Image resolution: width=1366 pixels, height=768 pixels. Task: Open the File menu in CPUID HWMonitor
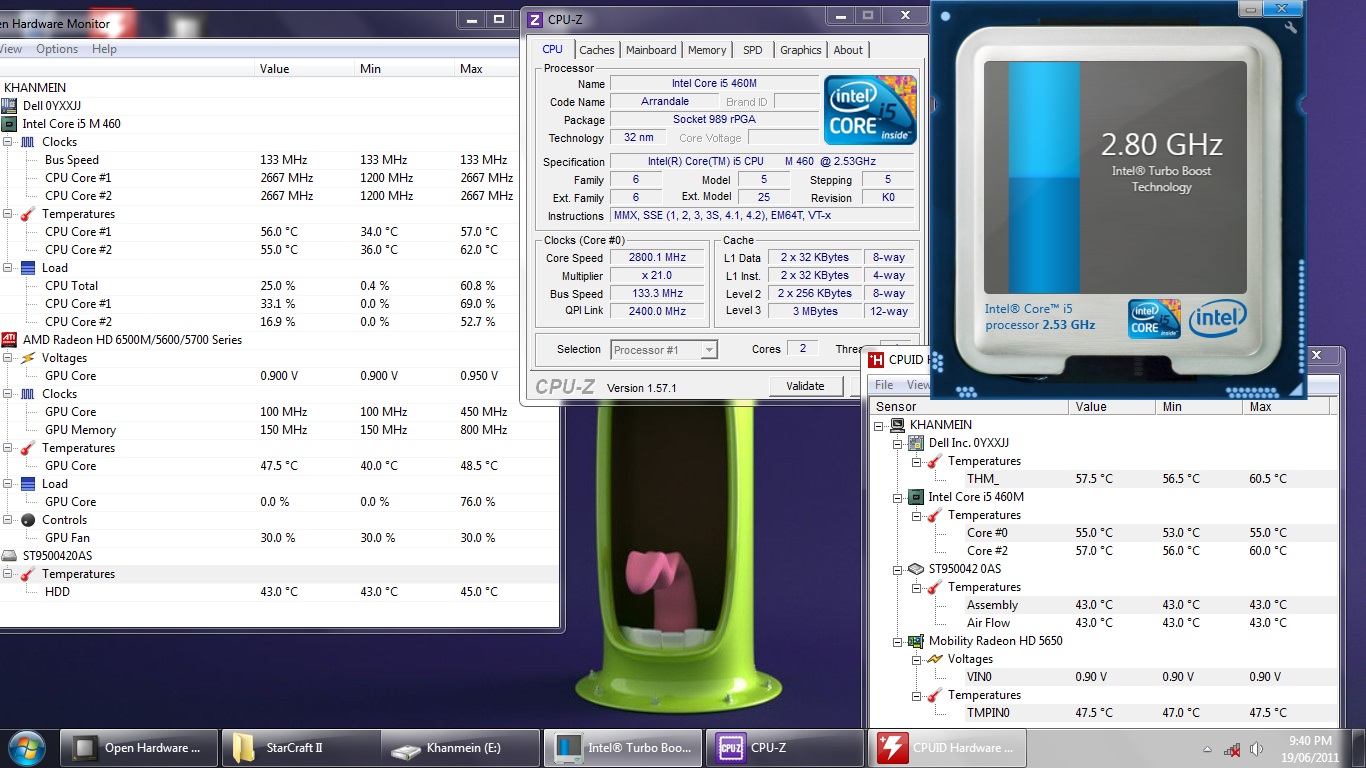coord(884,385)
